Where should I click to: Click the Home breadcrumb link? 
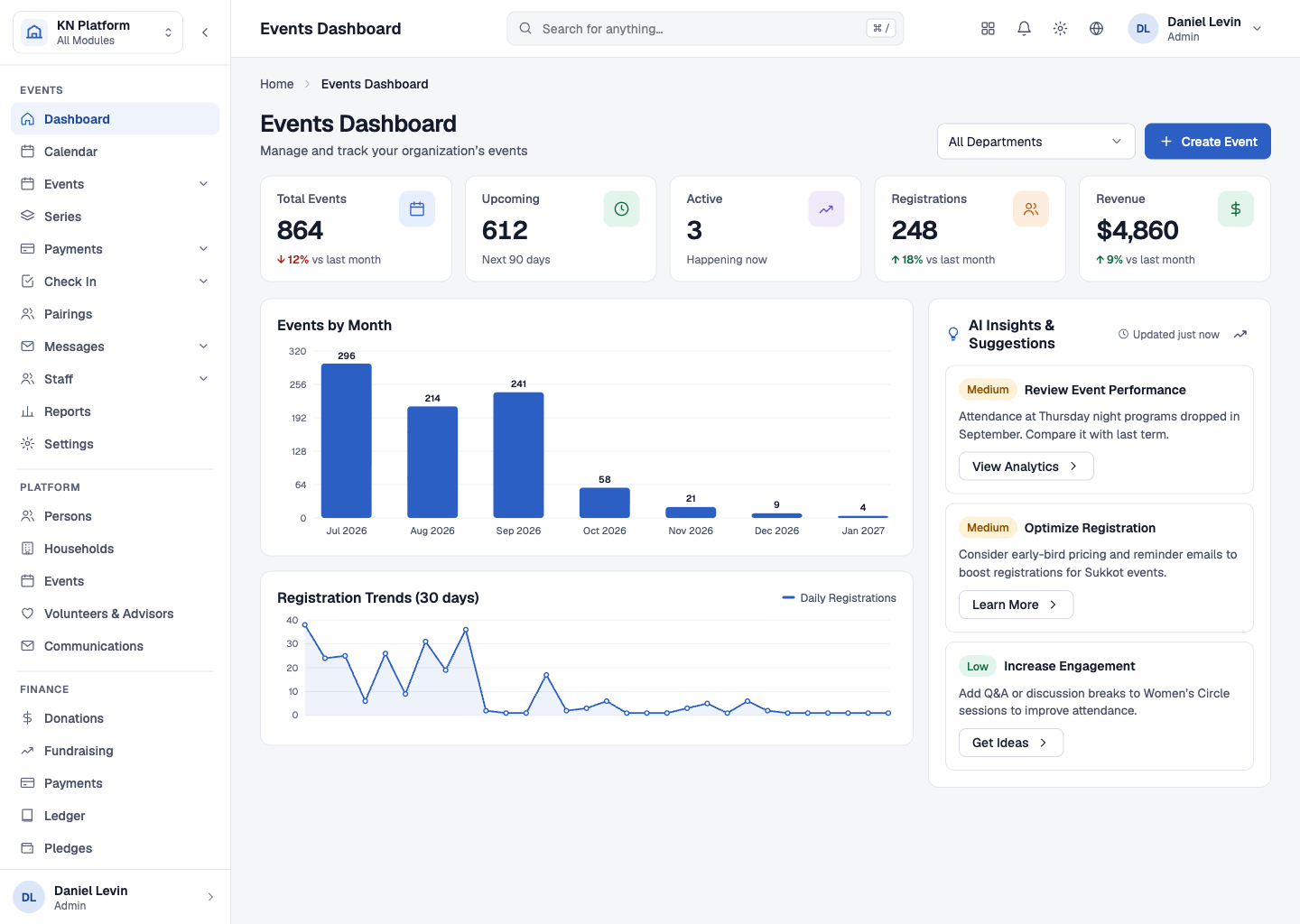tap(277, 84)
